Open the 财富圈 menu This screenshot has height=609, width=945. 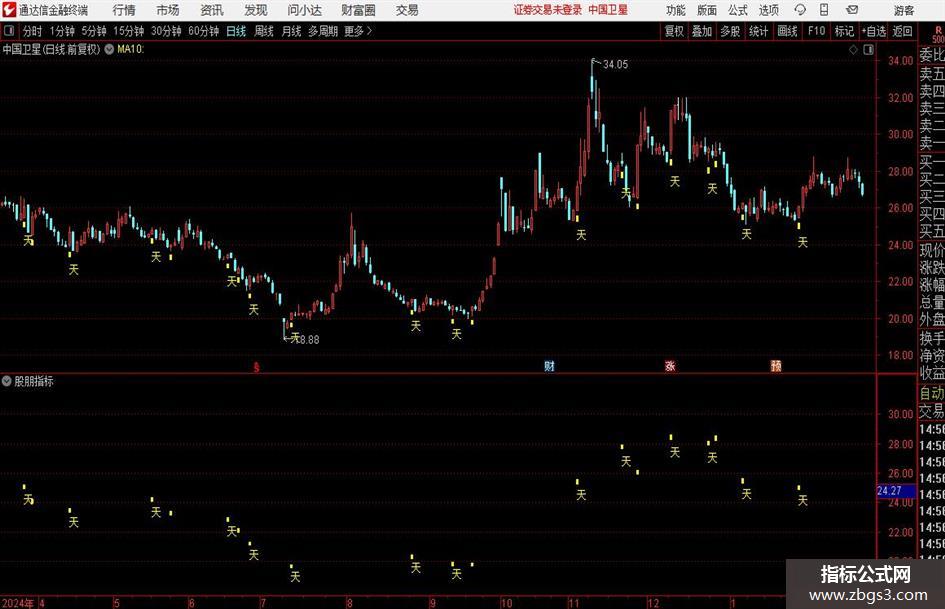(358, 10)
